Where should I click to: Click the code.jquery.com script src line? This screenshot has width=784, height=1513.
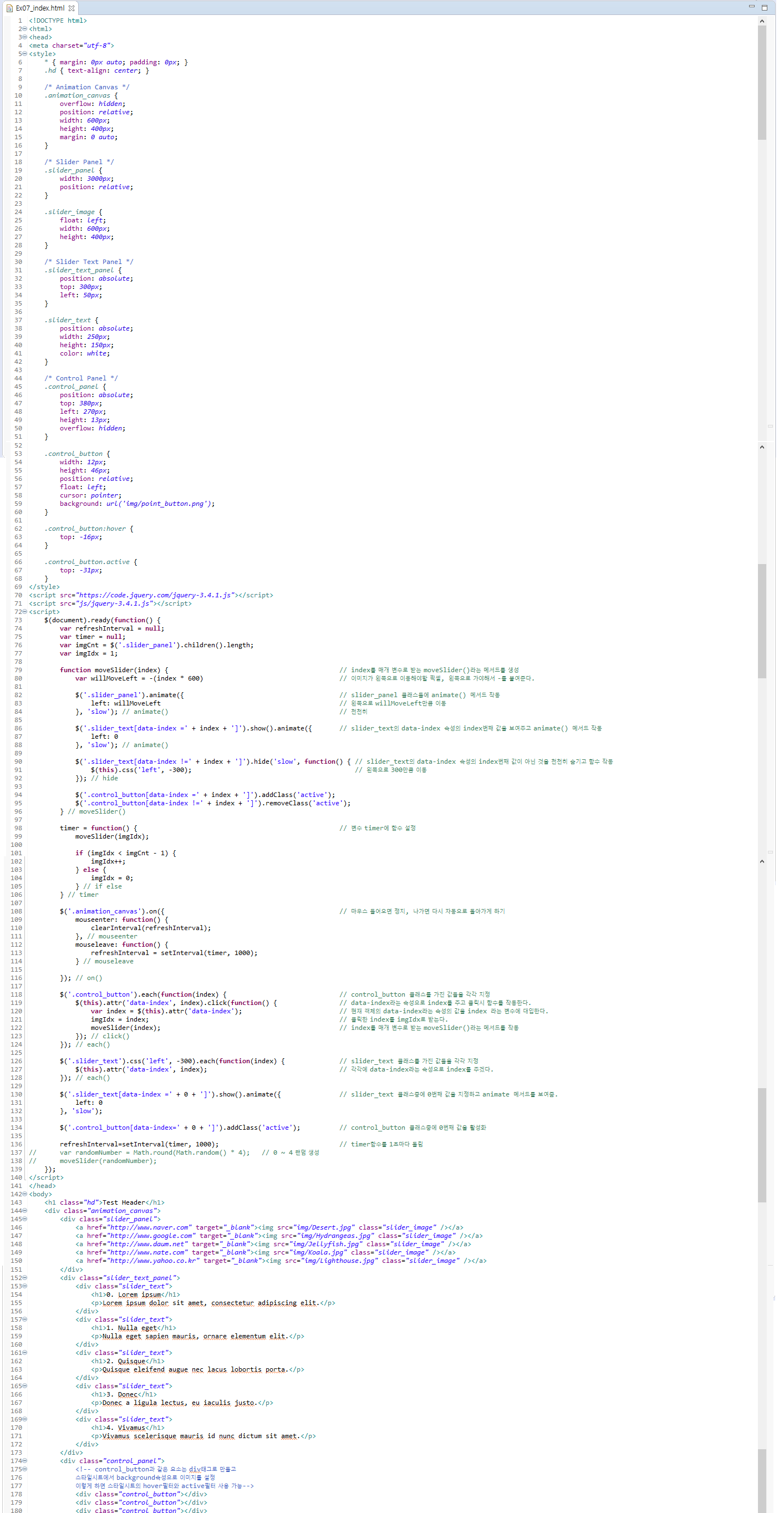pos(151,595)
